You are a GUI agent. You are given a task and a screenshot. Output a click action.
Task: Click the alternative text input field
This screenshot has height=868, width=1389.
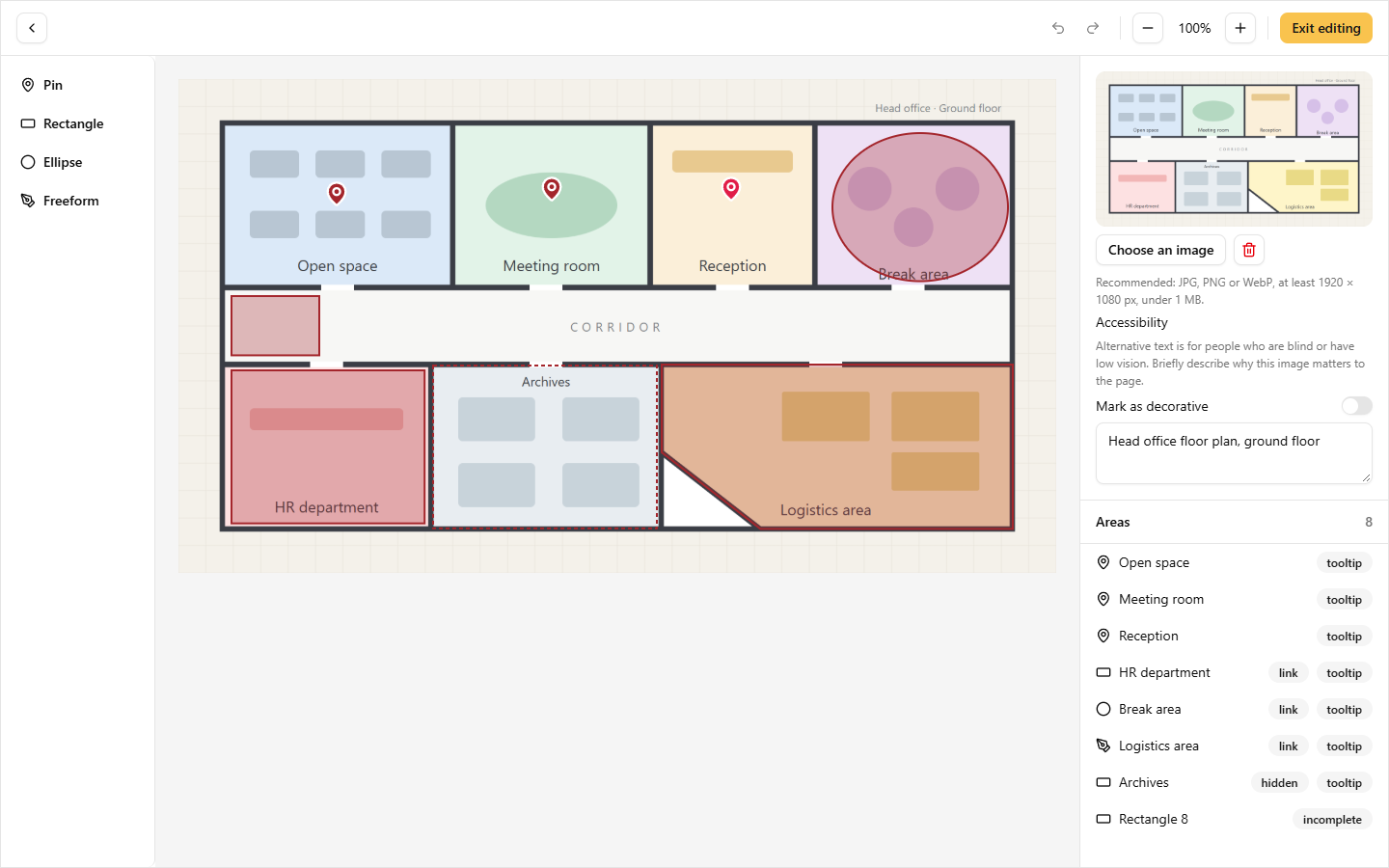click(x=1234, y=453)
